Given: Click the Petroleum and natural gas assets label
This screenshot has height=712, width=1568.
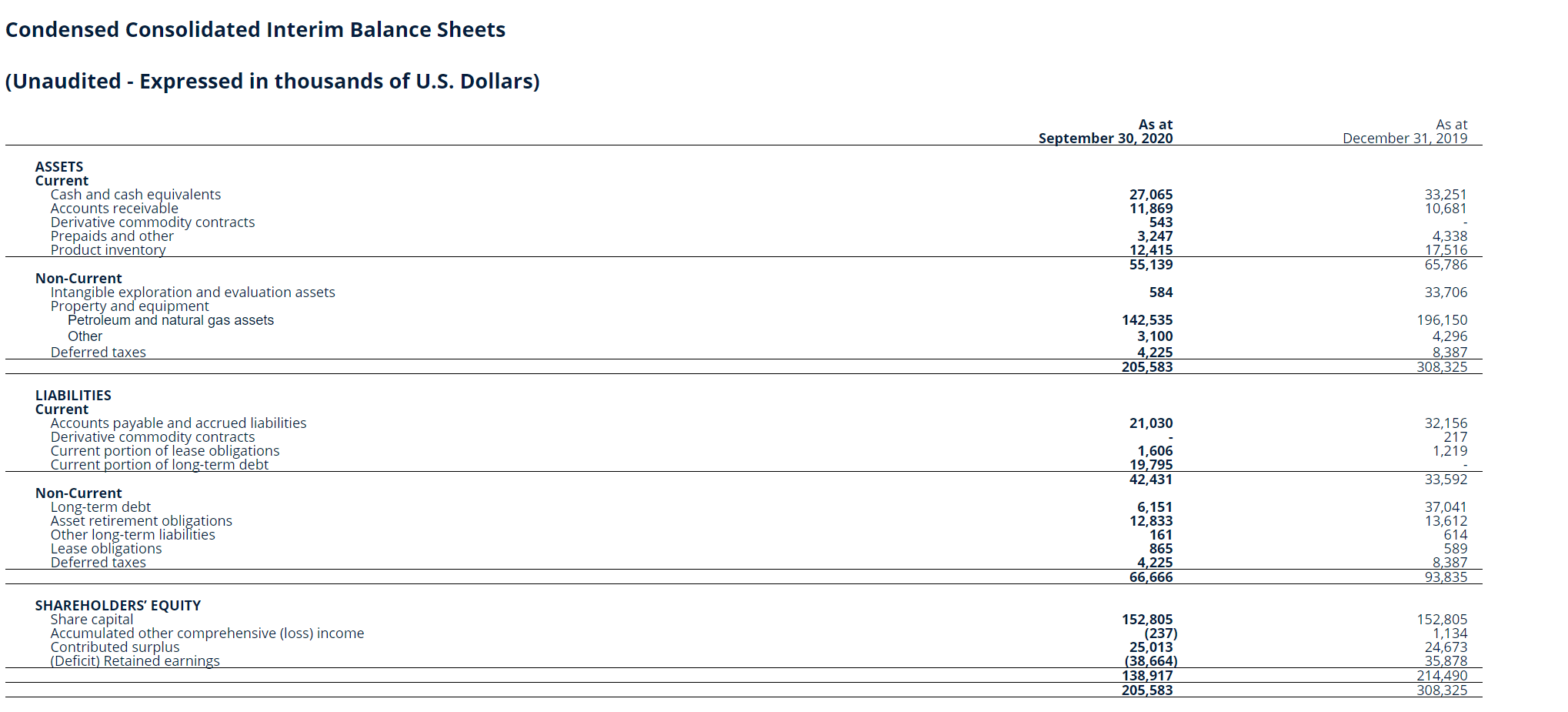Looking at the screenshot, I should (171, 320).
